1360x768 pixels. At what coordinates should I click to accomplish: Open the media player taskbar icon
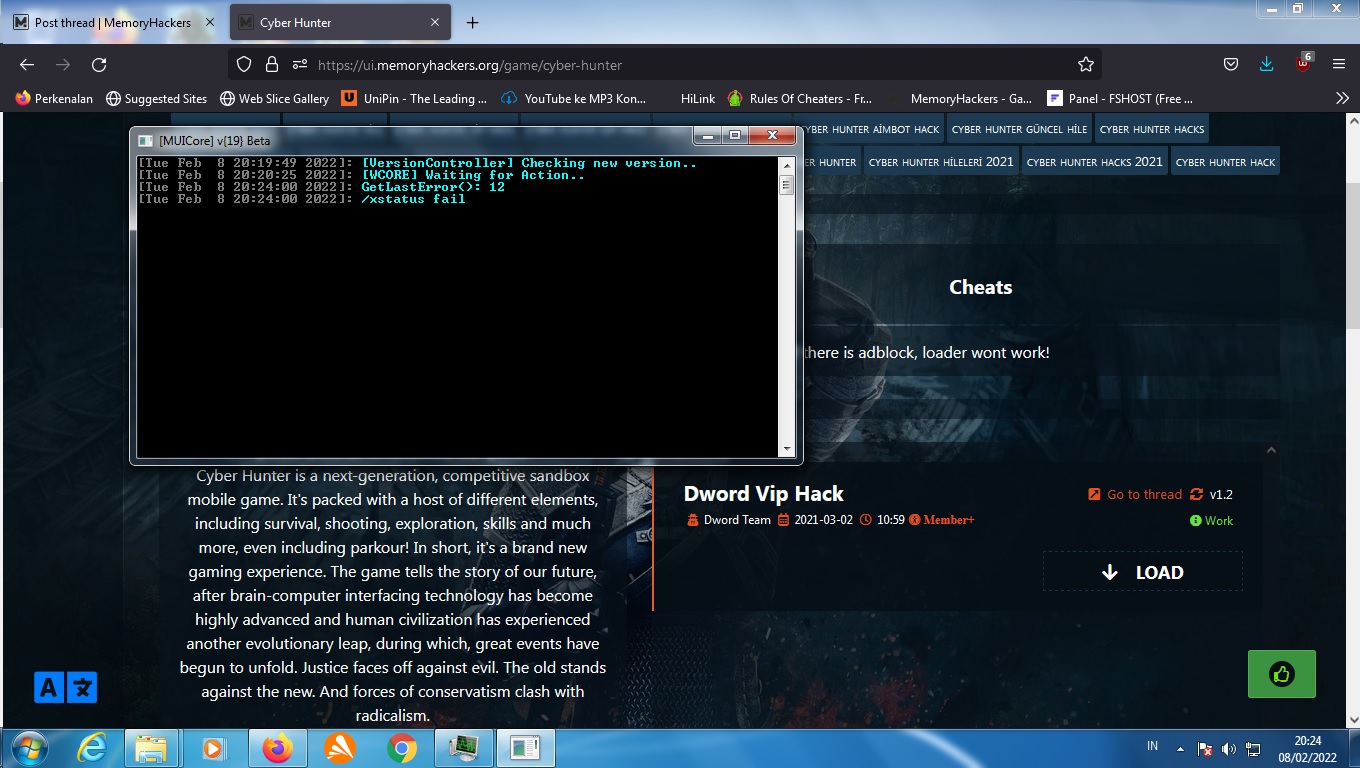click(214, 748)
